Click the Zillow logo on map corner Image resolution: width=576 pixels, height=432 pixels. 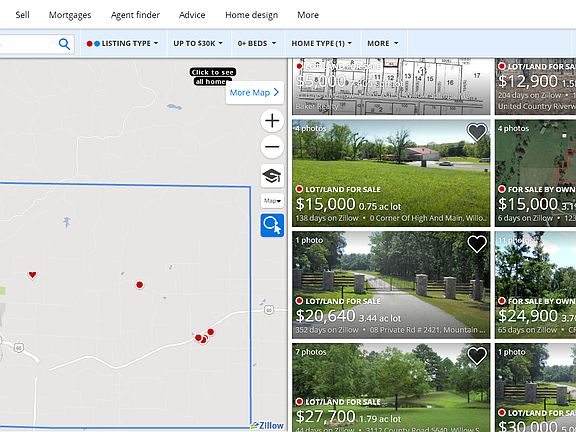click(267, 426)
